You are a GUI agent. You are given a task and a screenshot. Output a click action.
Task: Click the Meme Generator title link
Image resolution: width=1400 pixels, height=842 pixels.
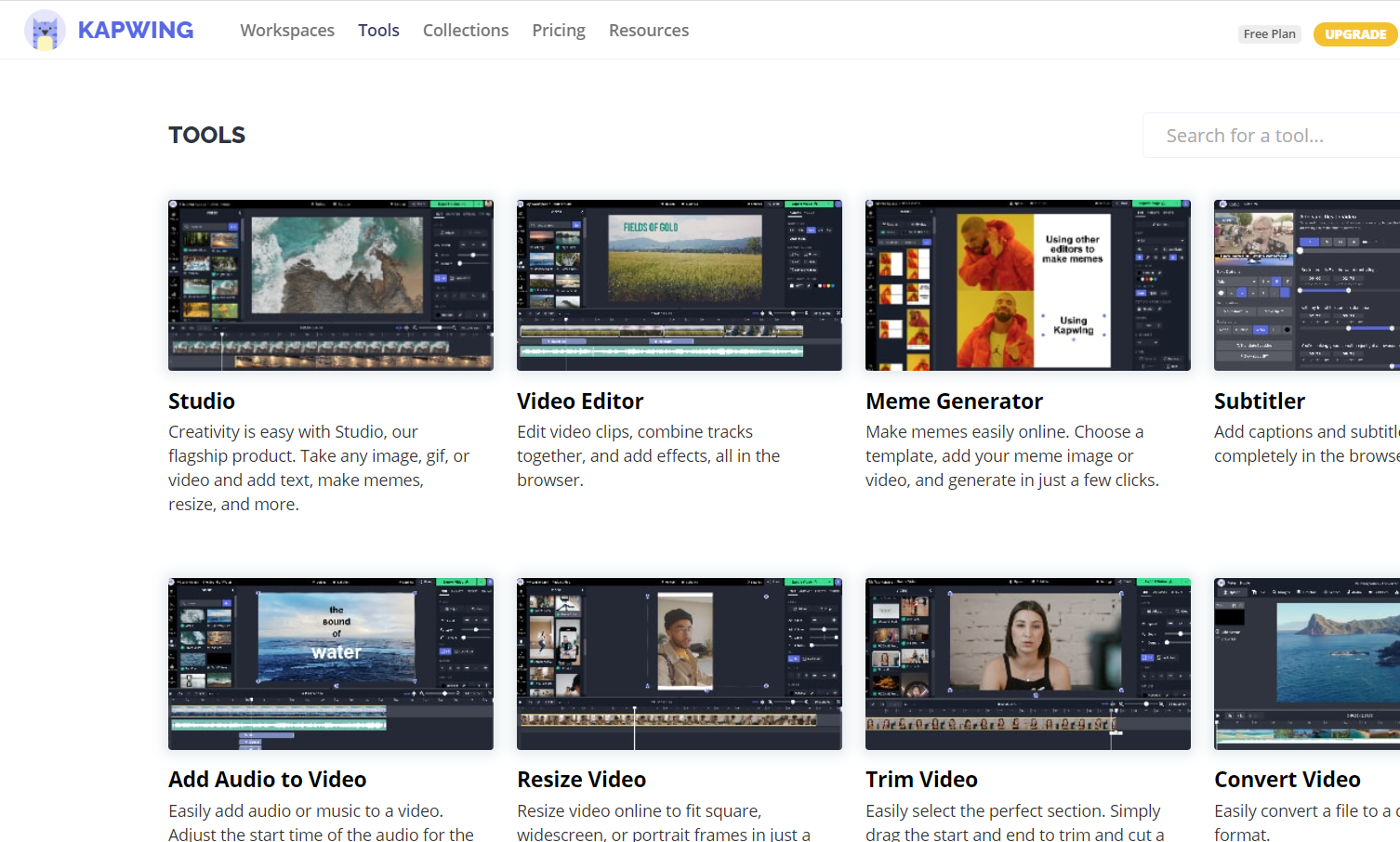click(x=954, y=401)
